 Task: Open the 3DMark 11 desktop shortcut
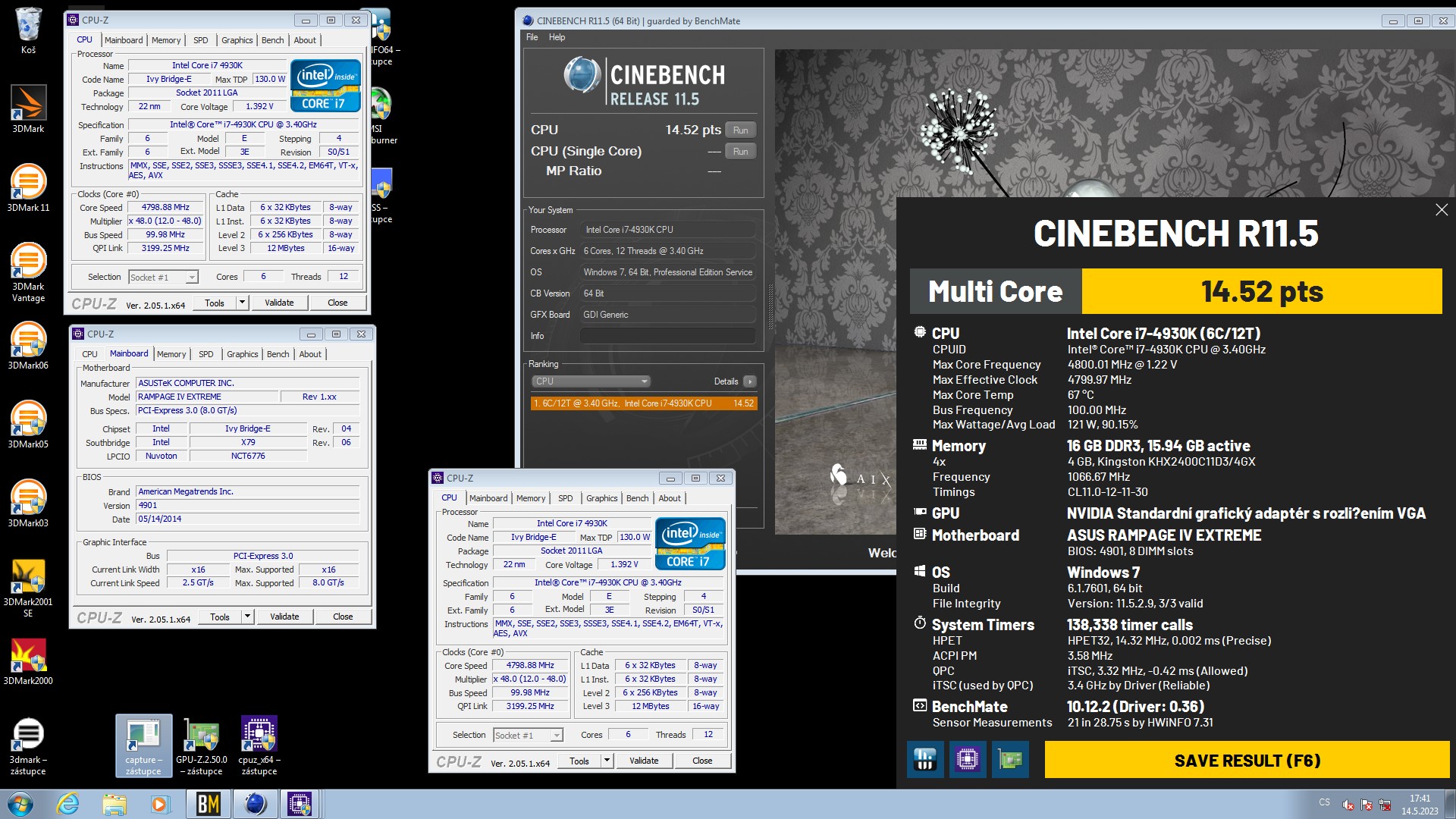[x=28, y=188]
